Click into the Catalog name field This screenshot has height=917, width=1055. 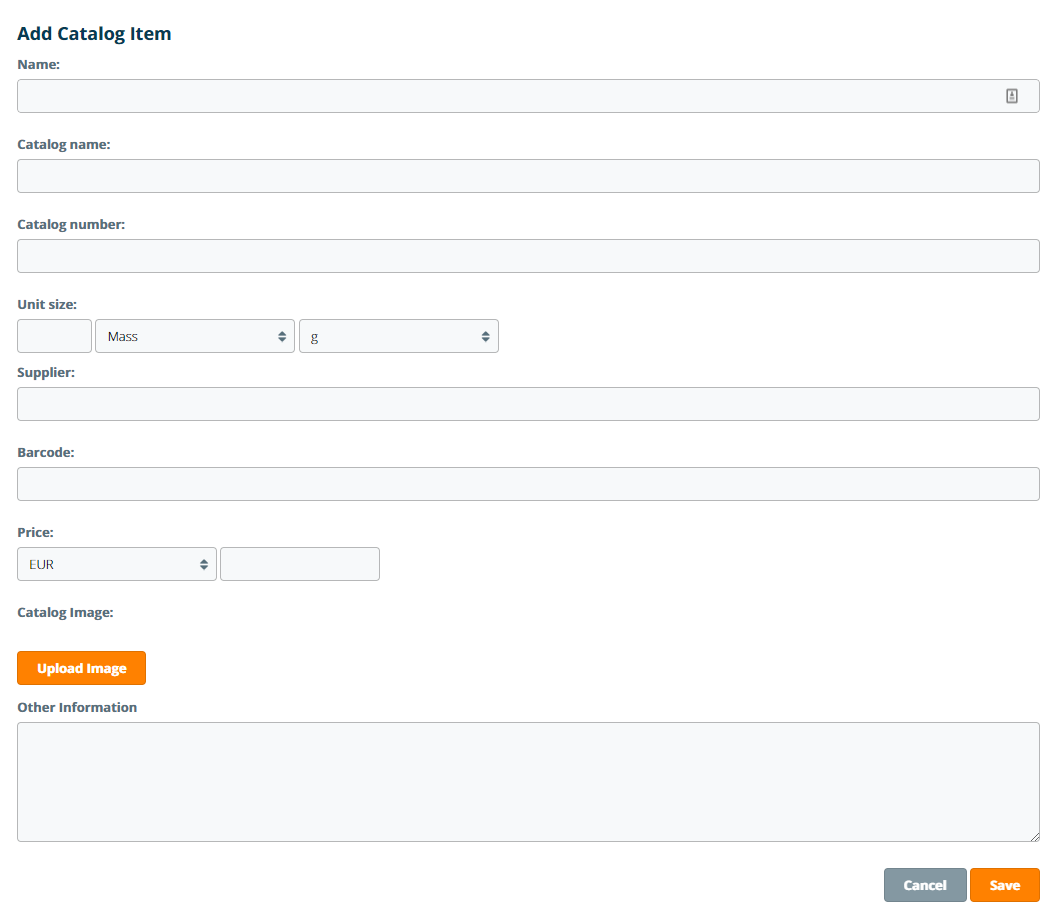(x=528, y=176)
